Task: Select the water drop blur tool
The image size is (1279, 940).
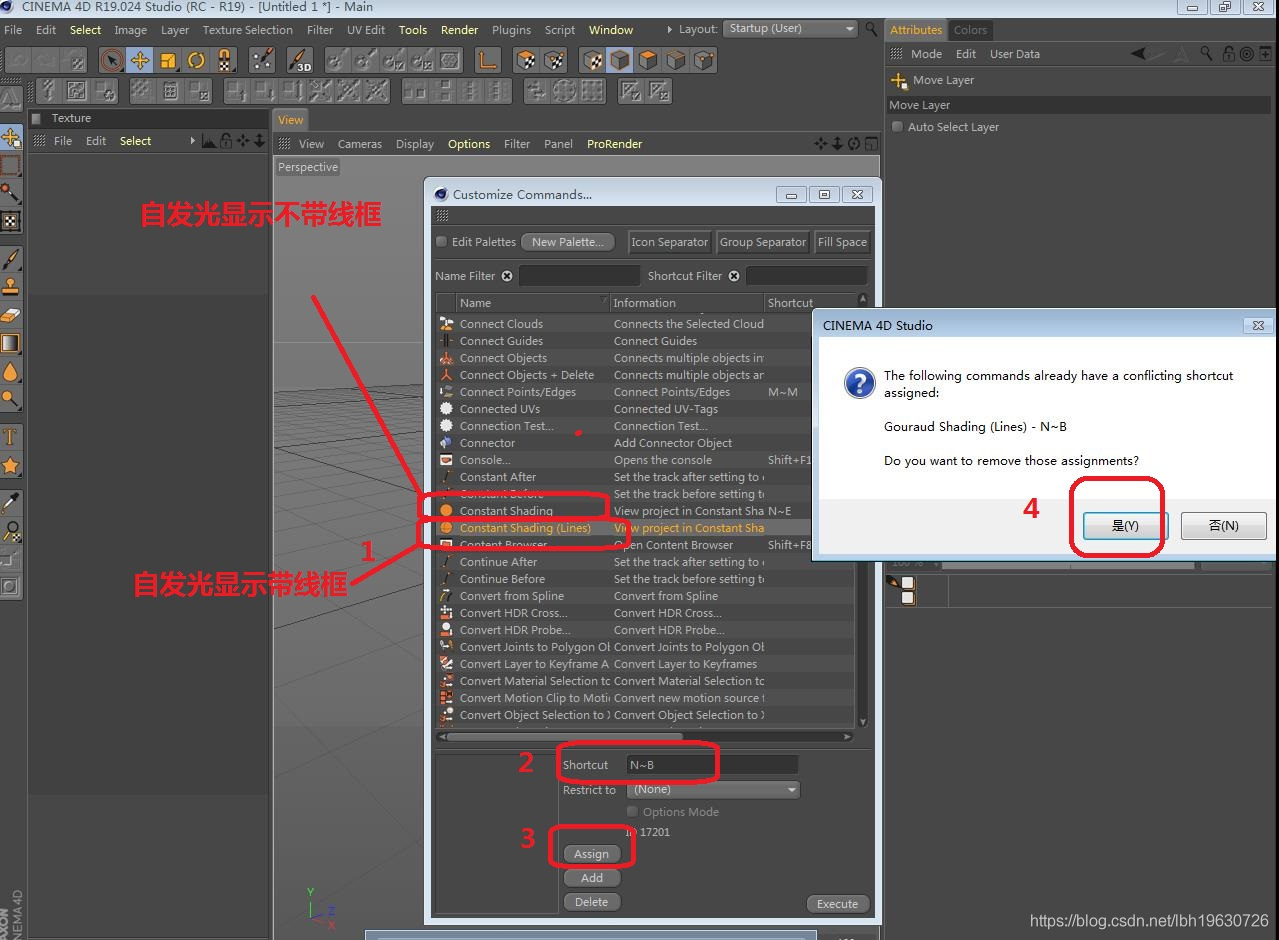Action: pos(11,372)
